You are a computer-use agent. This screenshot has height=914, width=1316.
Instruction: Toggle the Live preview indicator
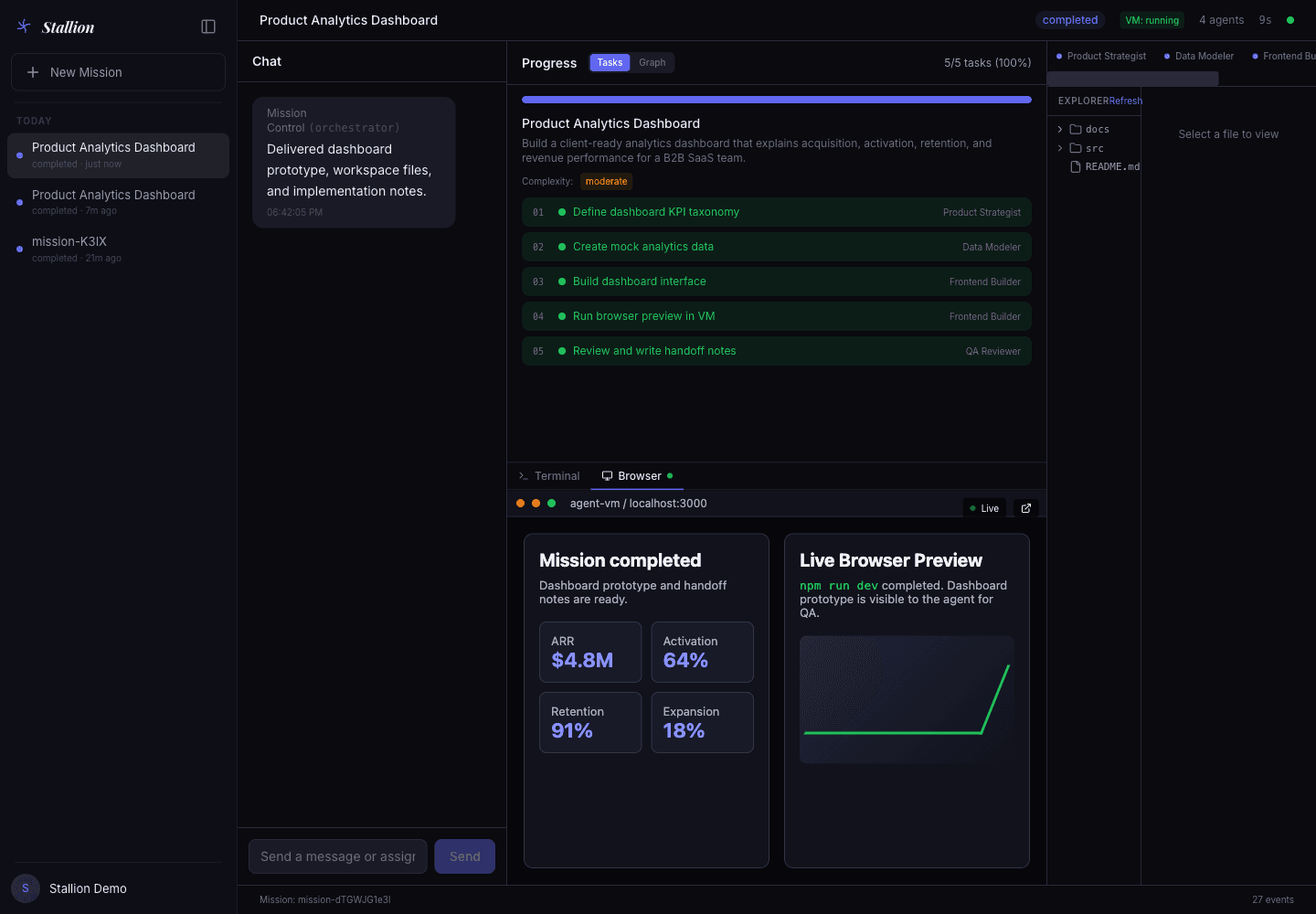pyautogui.click(x=984, y=508)
